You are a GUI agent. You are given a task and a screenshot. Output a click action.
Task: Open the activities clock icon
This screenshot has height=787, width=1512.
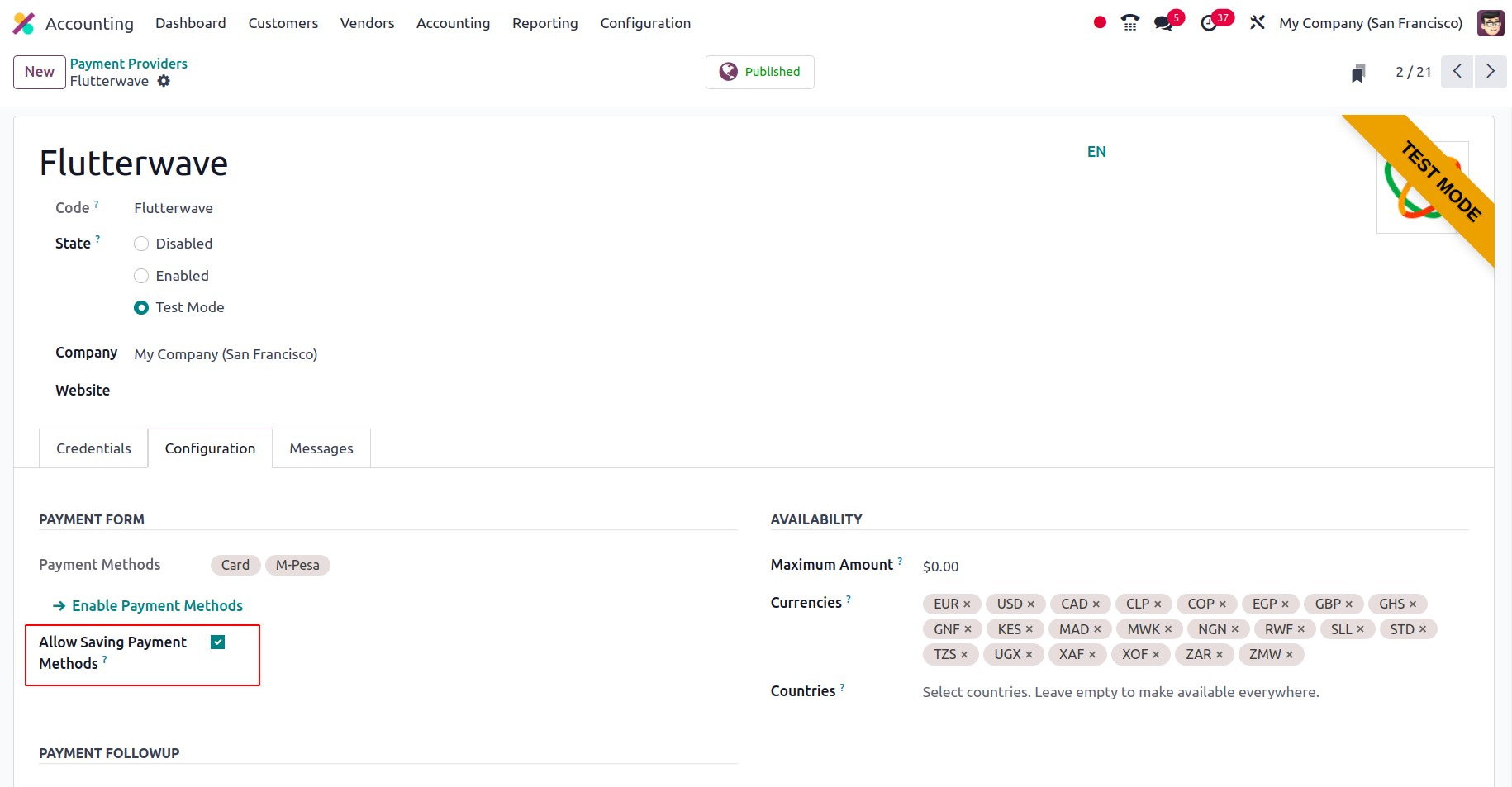(x=1209, y=23)
